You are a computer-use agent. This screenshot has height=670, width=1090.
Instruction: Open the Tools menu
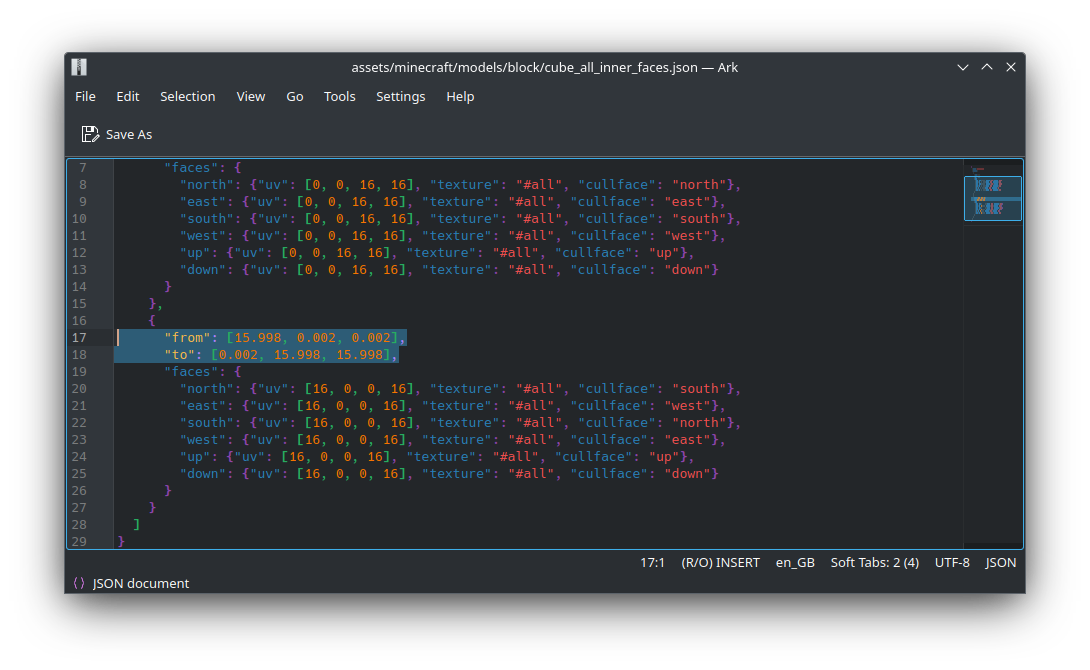point(340,97)
